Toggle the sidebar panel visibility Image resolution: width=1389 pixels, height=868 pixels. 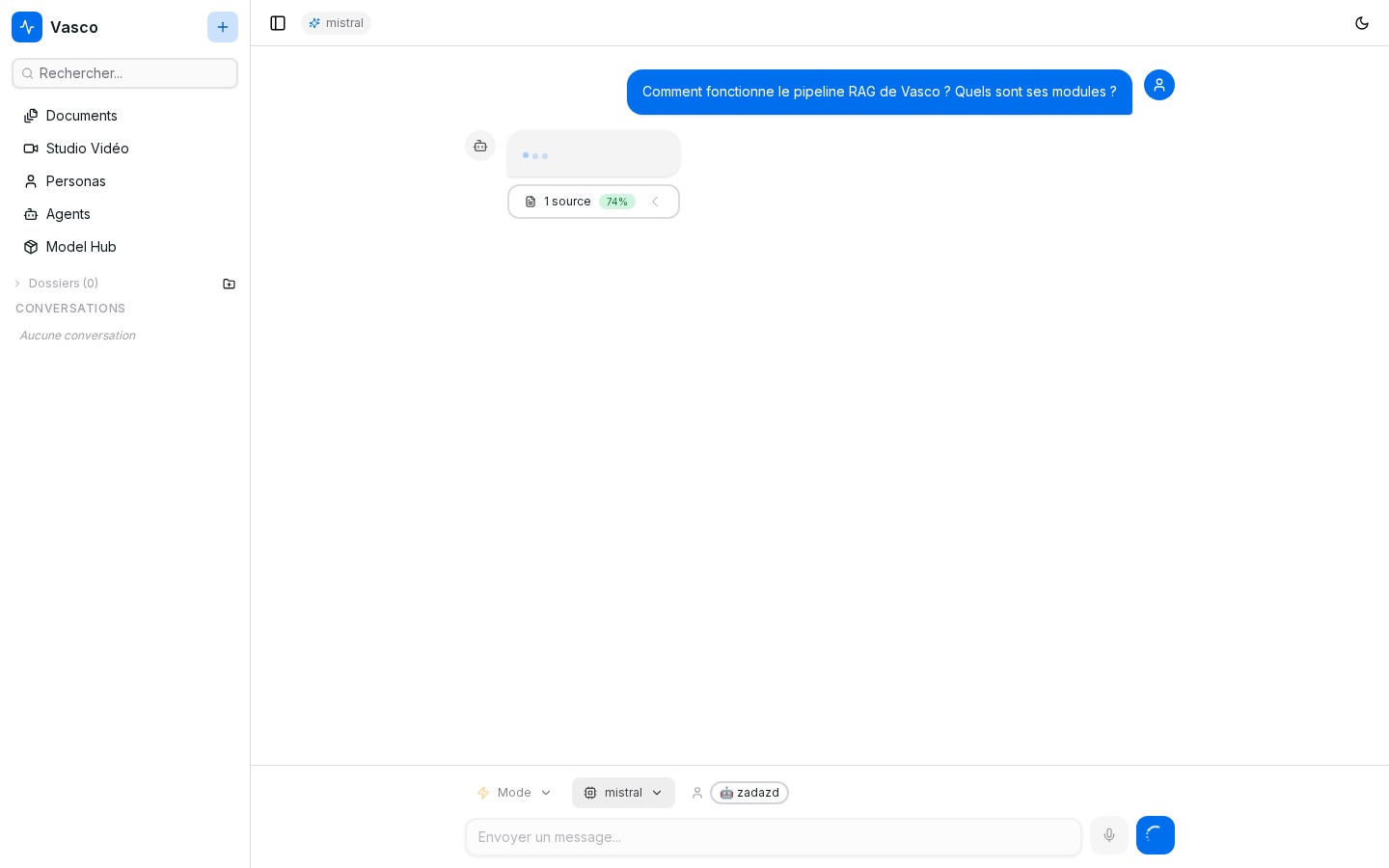(x=278, y=23)
